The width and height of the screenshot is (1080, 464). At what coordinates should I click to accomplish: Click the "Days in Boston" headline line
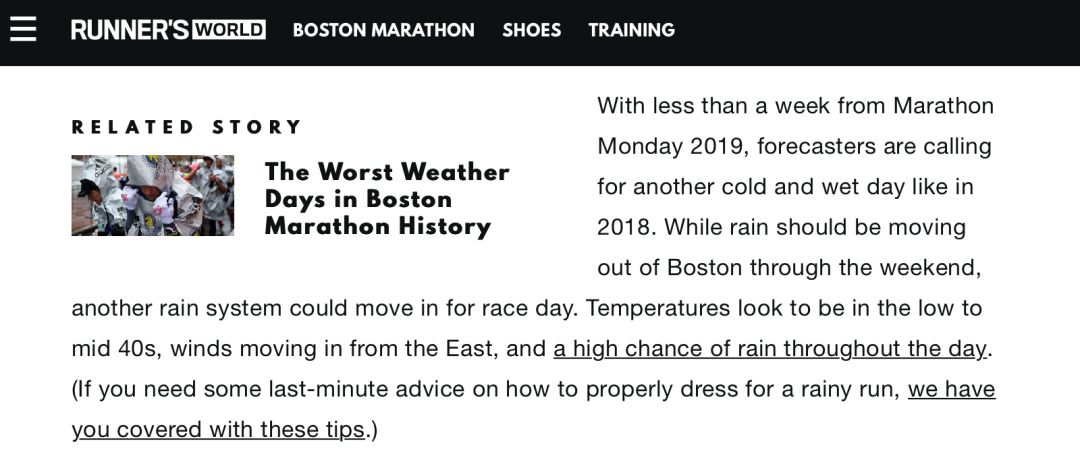click(x=358, y=199)
